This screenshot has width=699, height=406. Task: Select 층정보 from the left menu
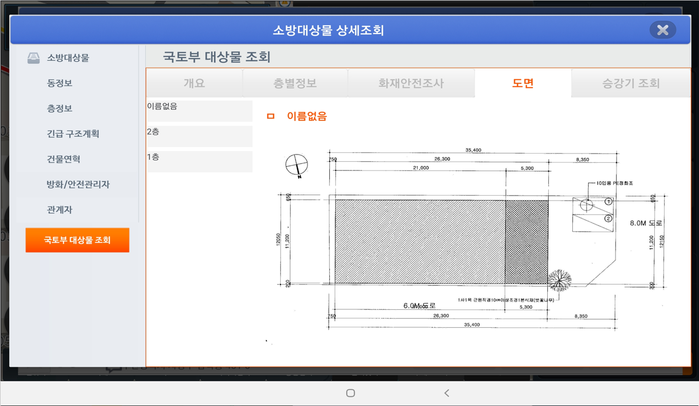point(59,108)
